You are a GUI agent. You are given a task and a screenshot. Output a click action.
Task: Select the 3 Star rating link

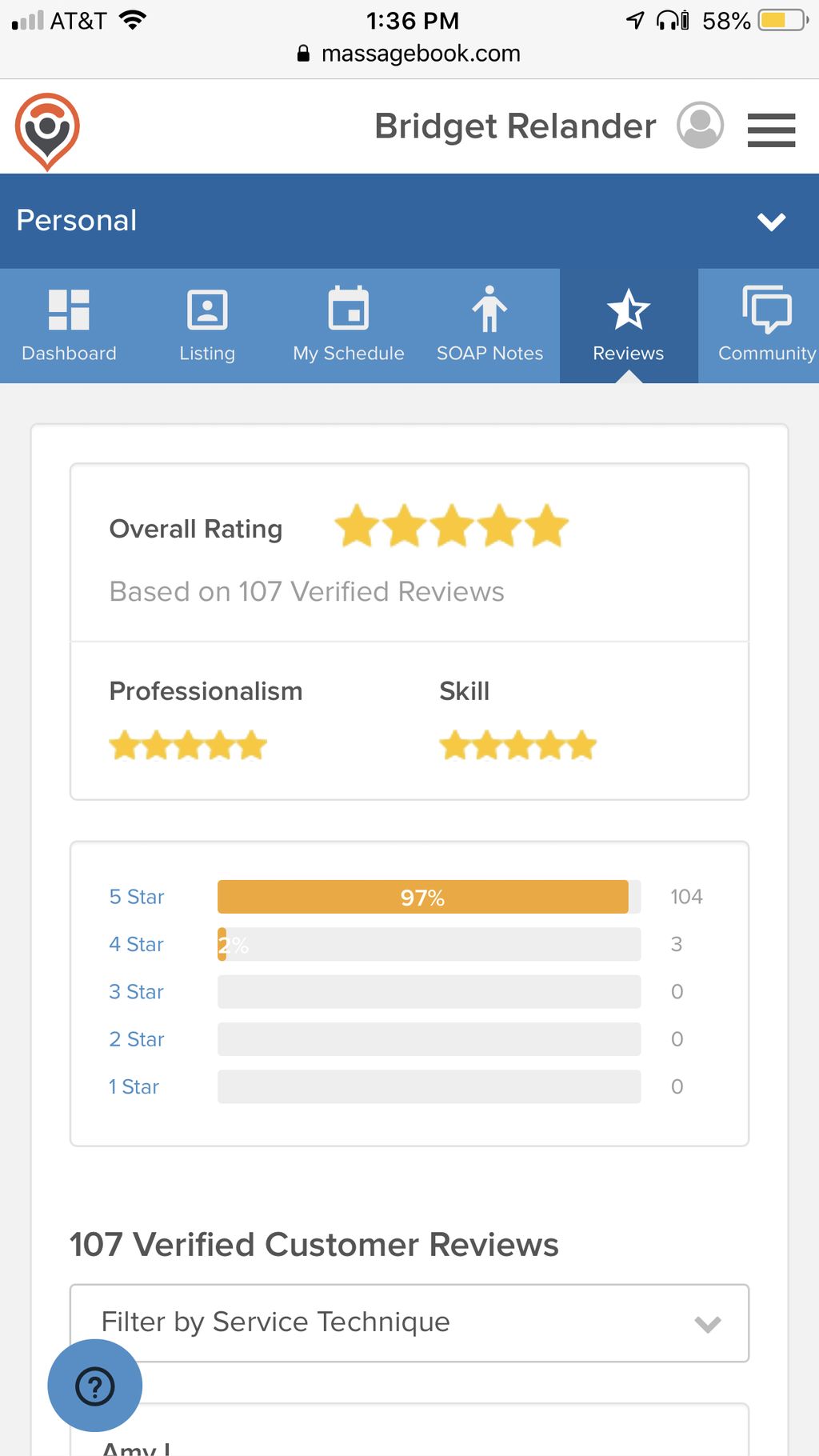point(136,992)
